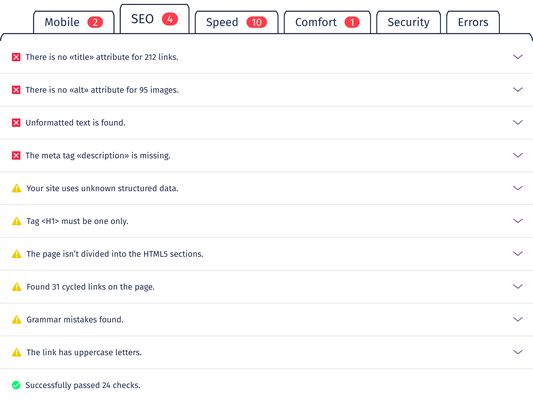Click warning triangle beside structured data row

16,188
